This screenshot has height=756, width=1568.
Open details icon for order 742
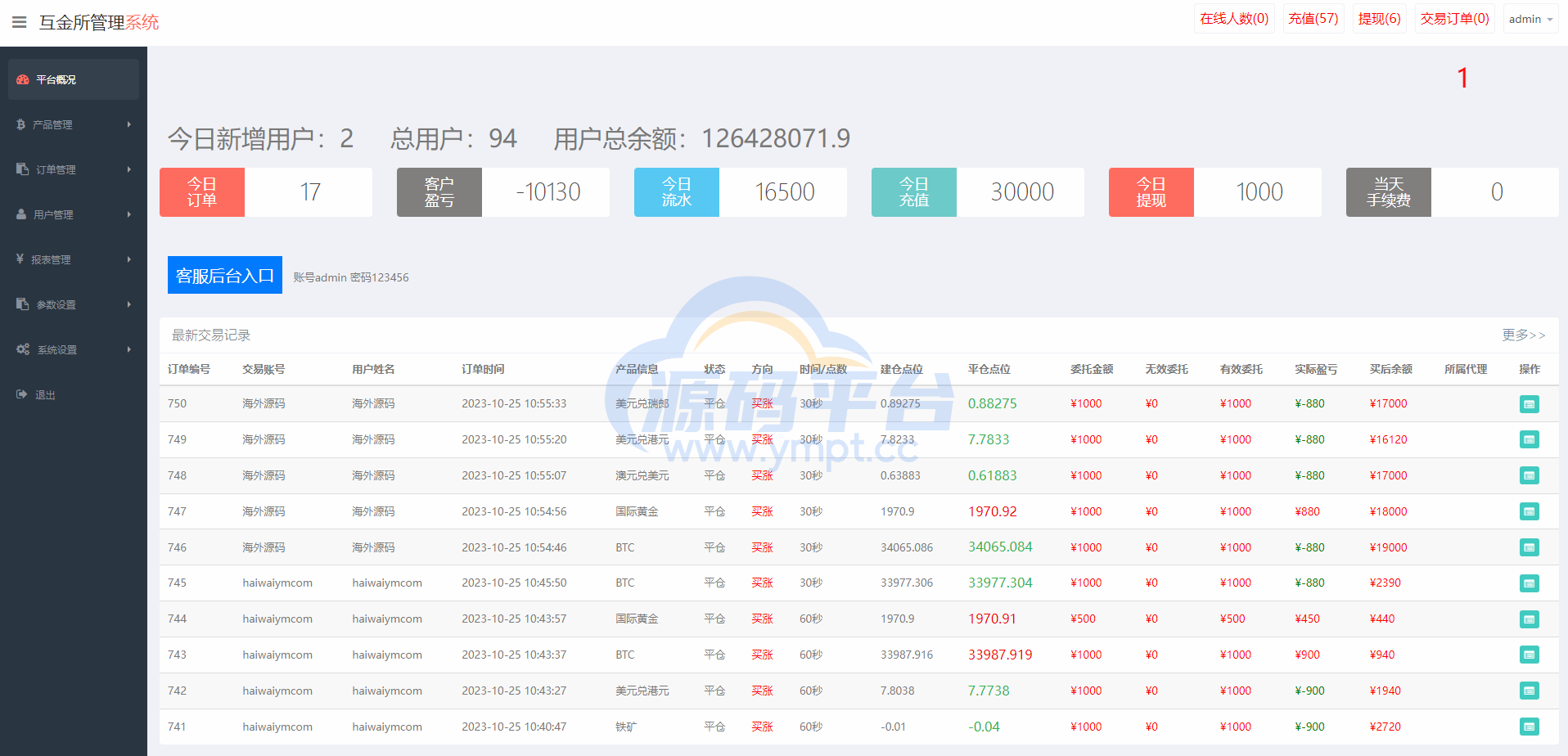point(1529,691)
